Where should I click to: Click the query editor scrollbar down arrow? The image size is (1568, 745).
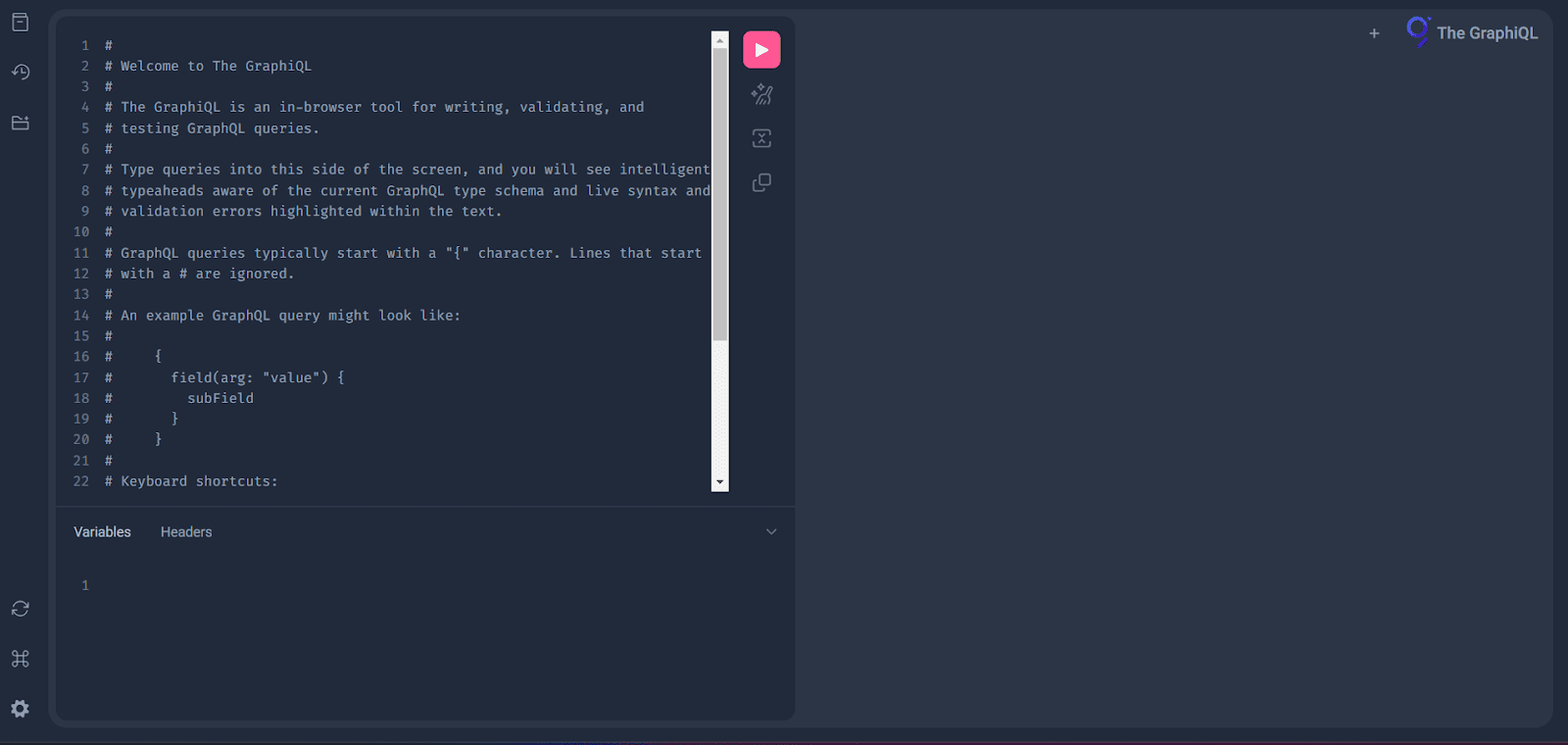pos(720,482)
